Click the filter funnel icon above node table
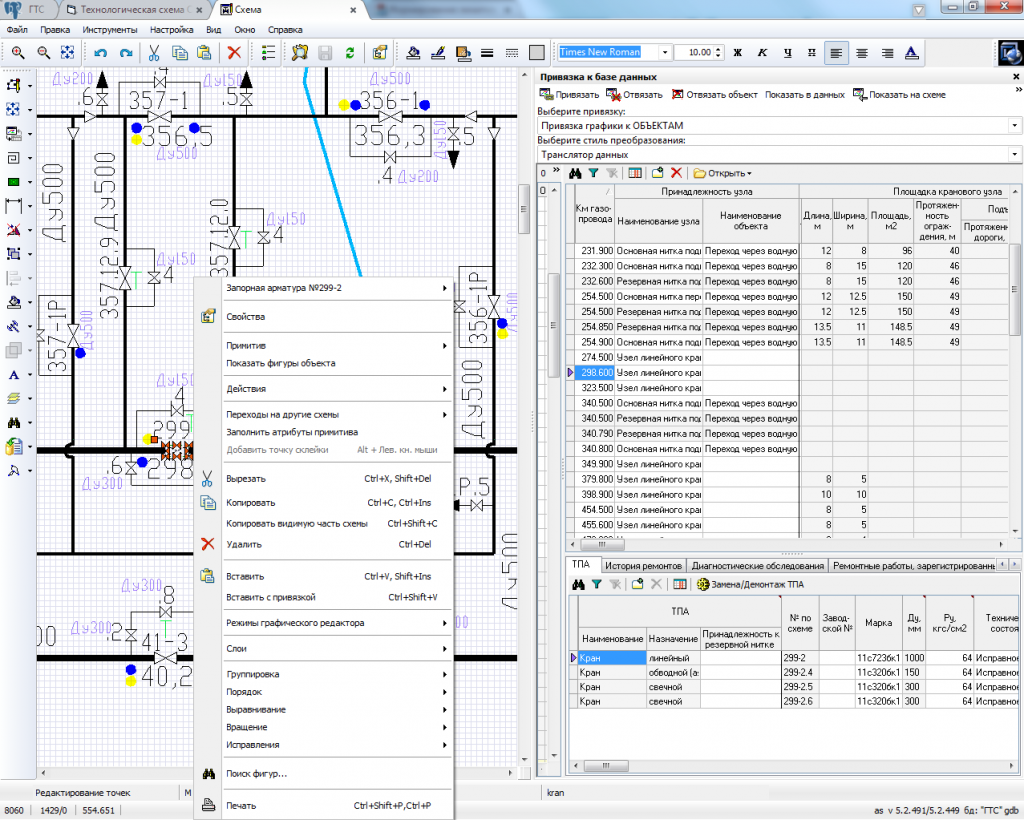Image resolution: width=1024 pixels, height=820 pixels. click(x=593, y=173)
